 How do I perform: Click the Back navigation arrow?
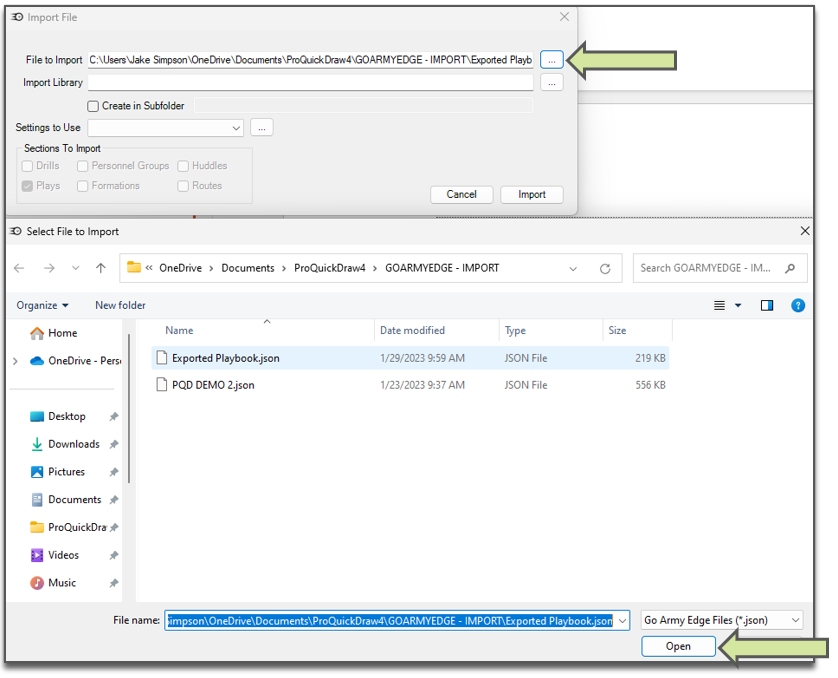[20, 268]
